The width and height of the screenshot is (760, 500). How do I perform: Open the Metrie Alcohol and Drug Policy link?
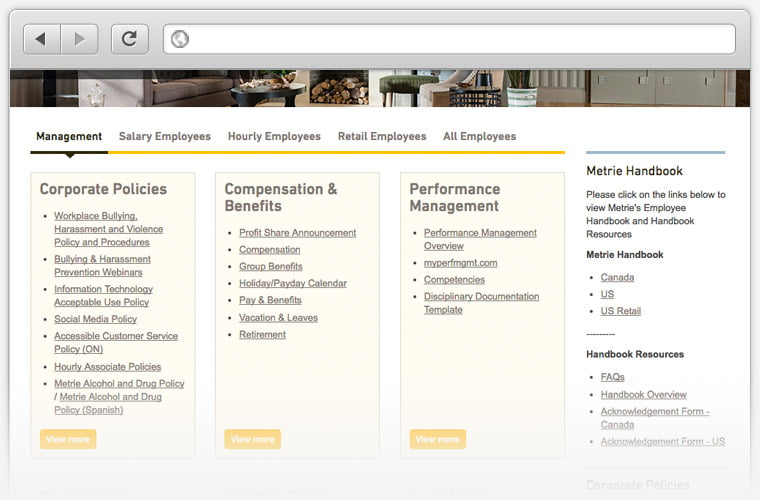pos(119,383)
